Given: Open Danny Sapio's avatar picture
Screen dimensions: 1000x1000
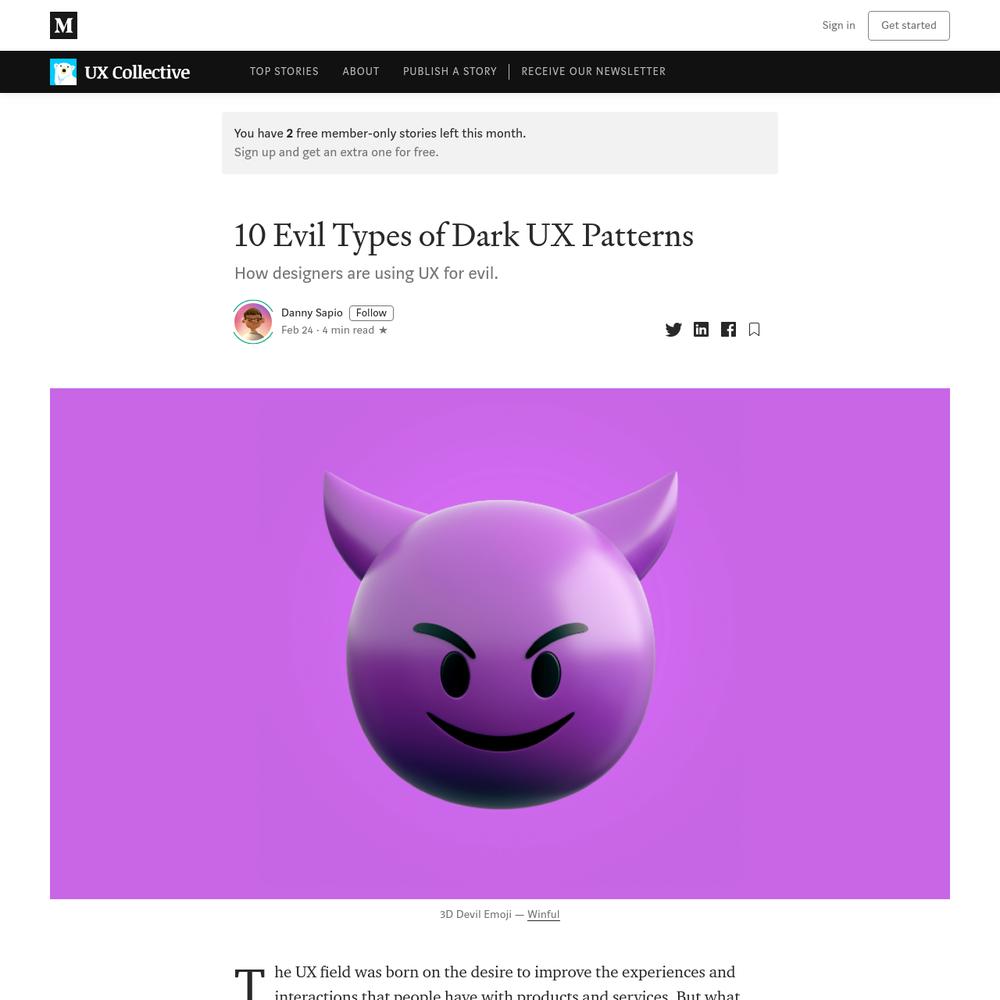Looking at the screenshot, I should pyautogui.click(x=253, y=321).
